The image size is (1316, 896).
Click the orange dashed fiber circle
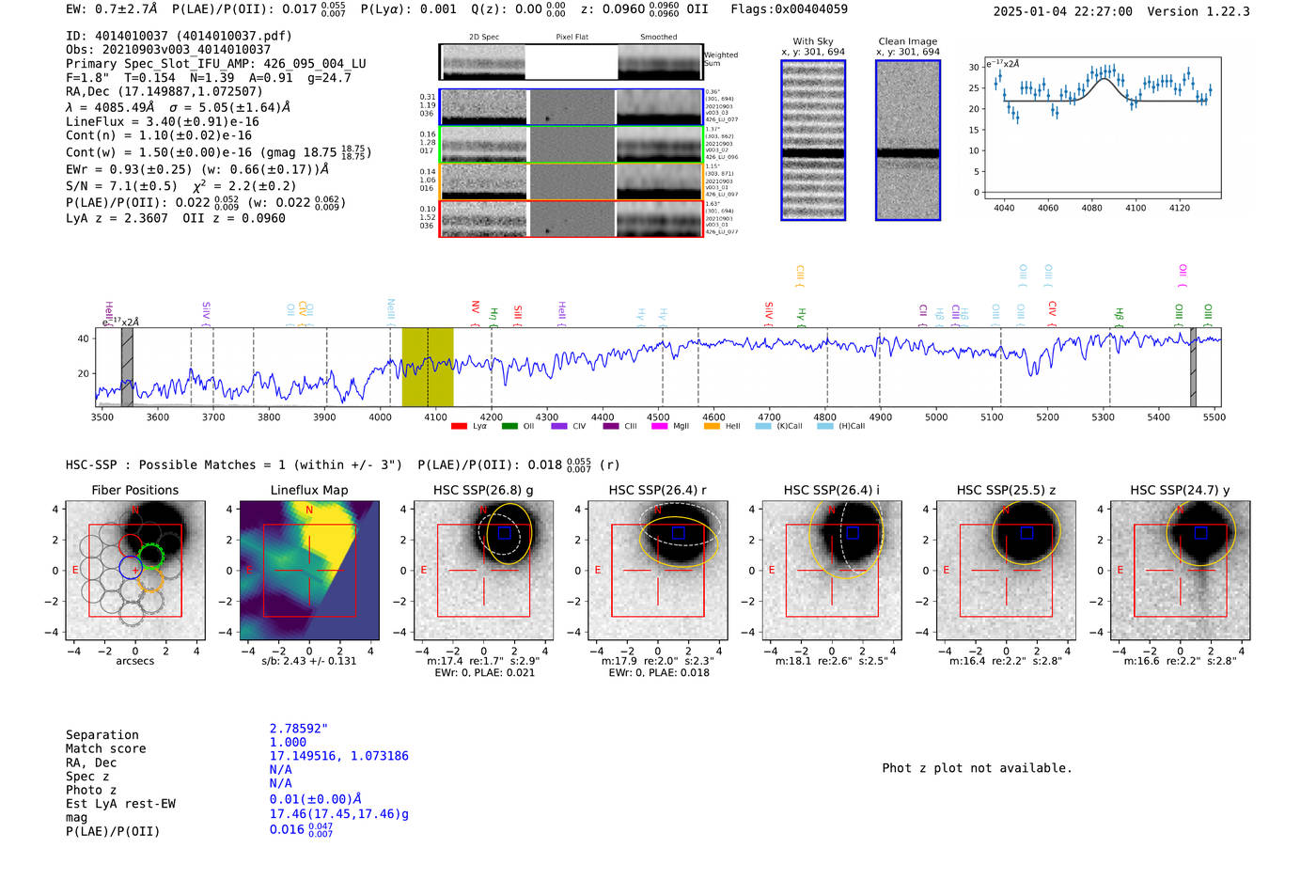pos(150,578)
